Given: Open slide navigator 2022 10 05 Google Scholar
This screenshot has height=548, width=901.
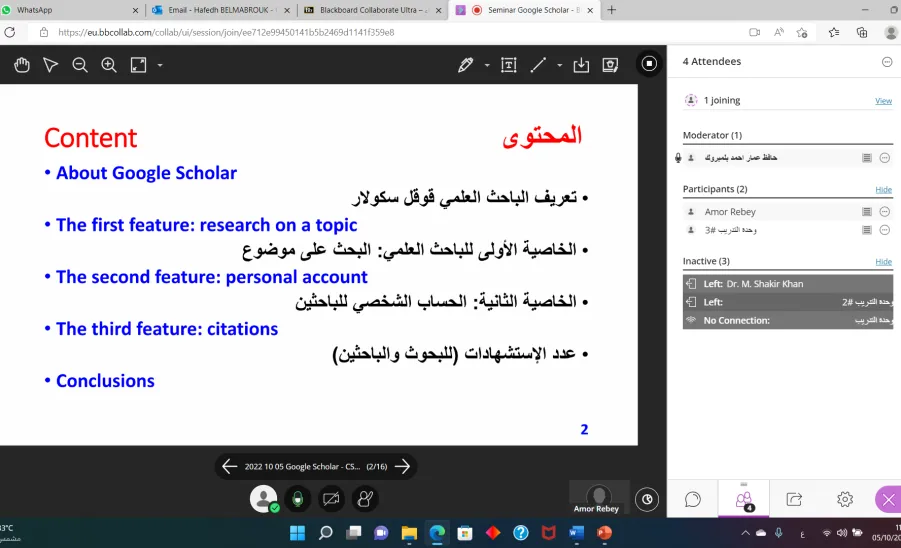Looking at the screenshot, I should pos(317,466).
